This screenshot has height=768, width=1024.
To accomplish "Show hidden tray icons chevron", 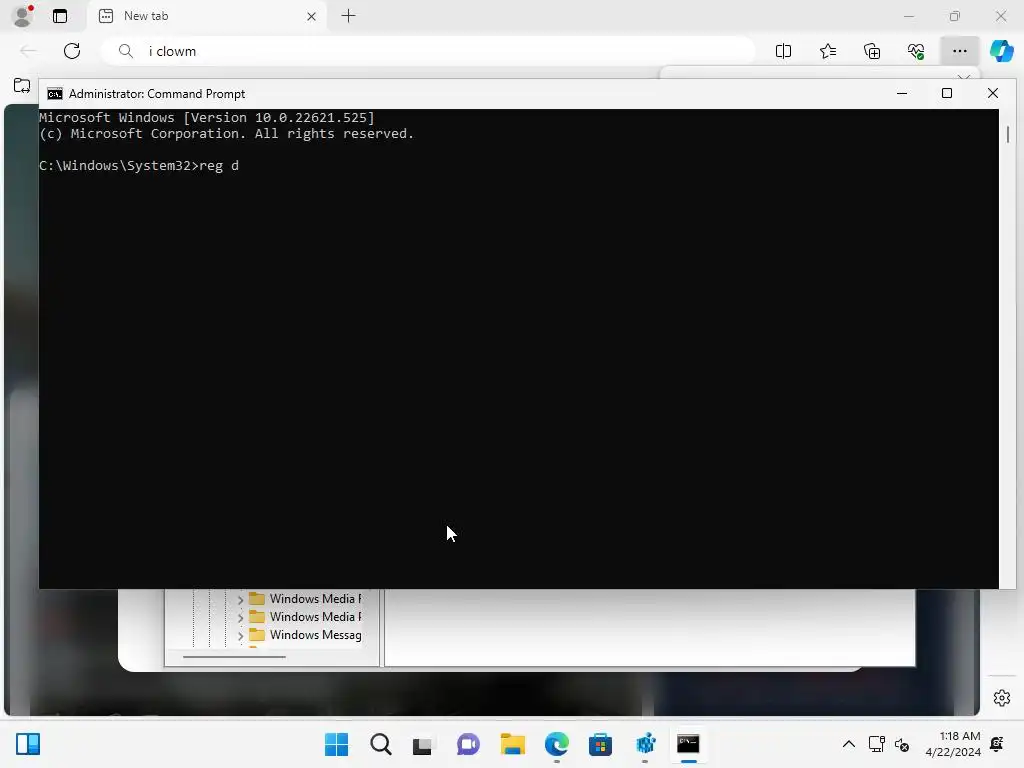I will click(x=848, y=744).
